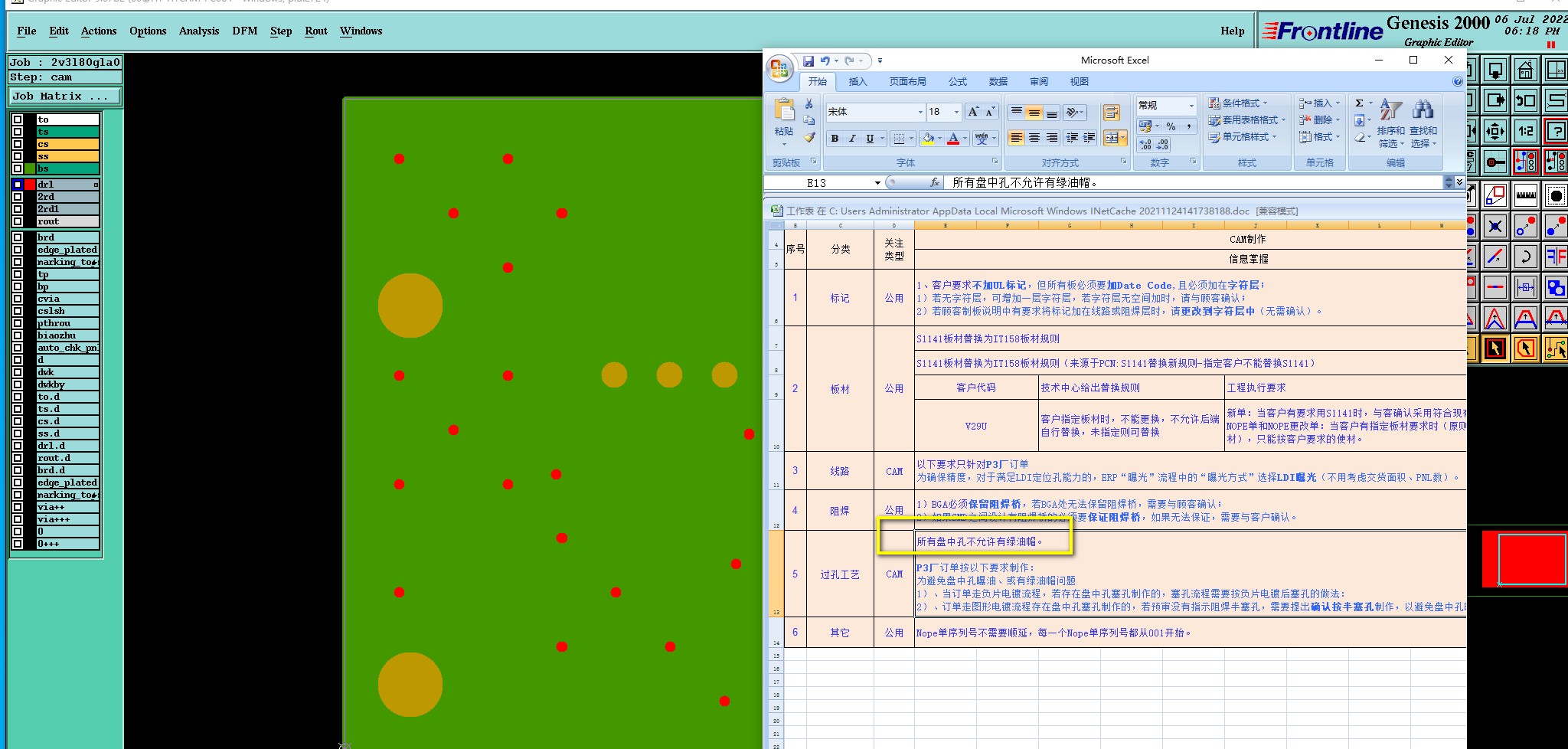Open the Rout menu in Genesis
The height and width of the screenshot is (749, 1568).
pos(316,31)
